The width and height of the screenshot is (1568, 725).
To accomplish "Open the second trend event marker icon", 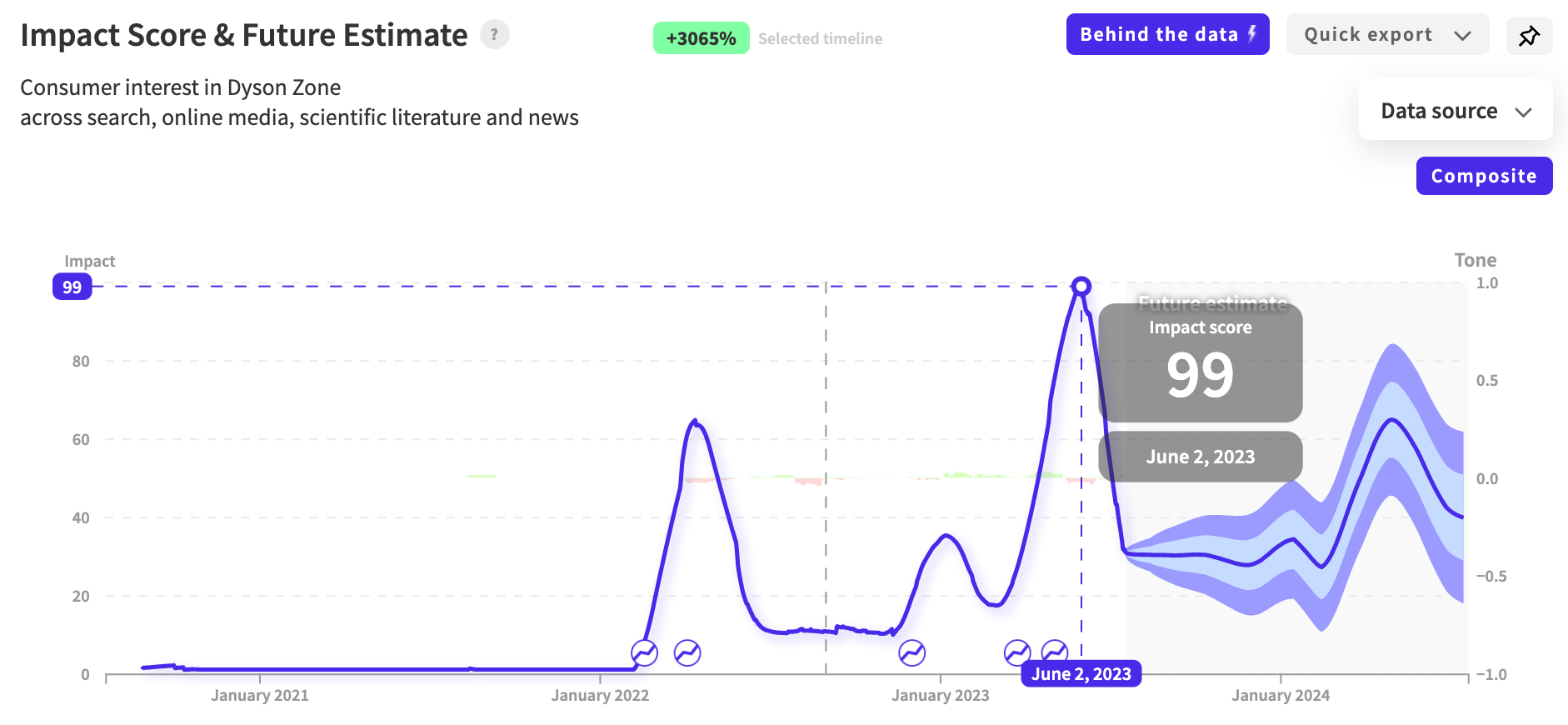I will click(x=687, y=652).
